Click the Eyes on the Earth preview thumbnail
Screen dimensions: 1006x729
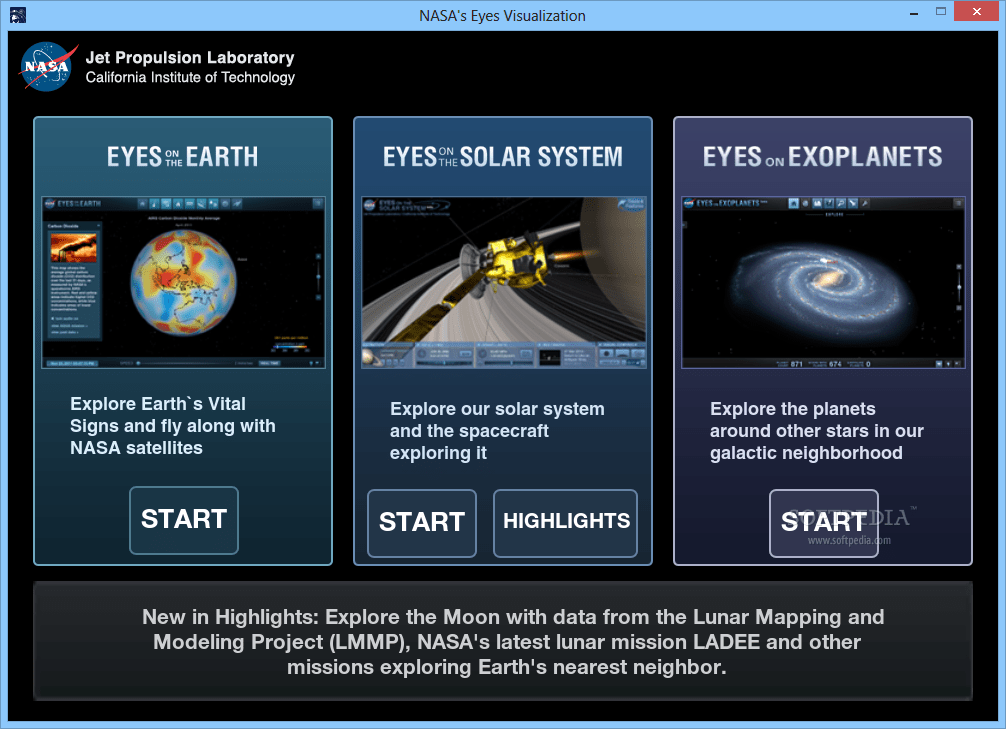pyautogui.click(x=183, y=282)
